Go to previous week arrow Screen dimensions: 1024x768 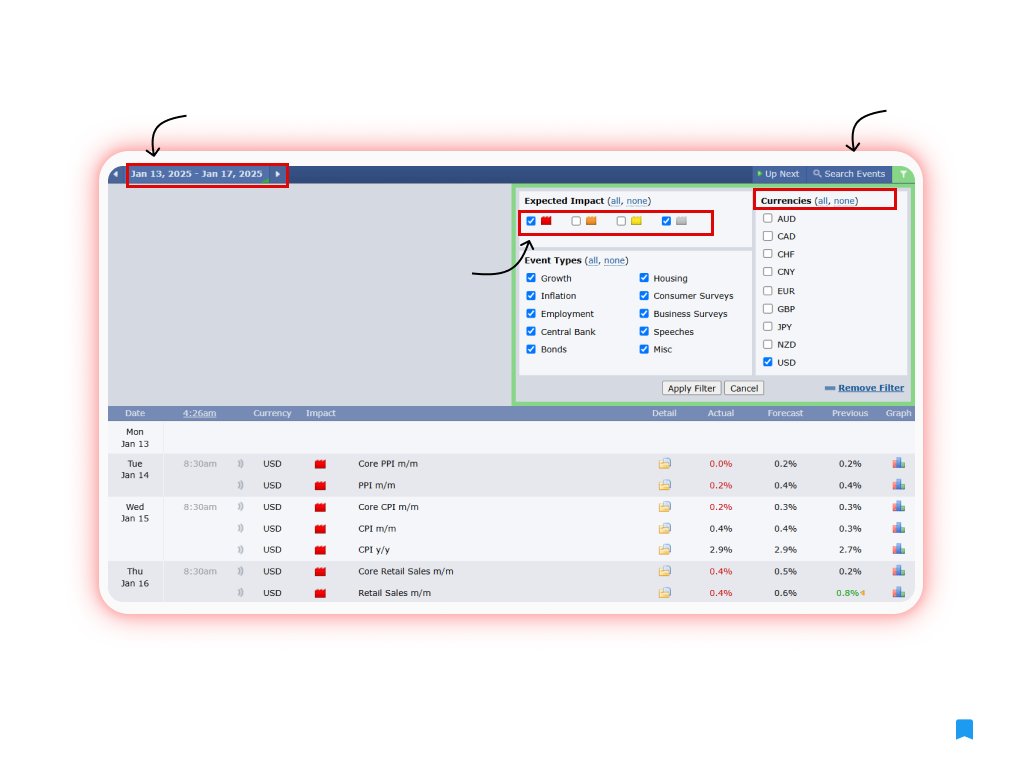tap(116, 174)
